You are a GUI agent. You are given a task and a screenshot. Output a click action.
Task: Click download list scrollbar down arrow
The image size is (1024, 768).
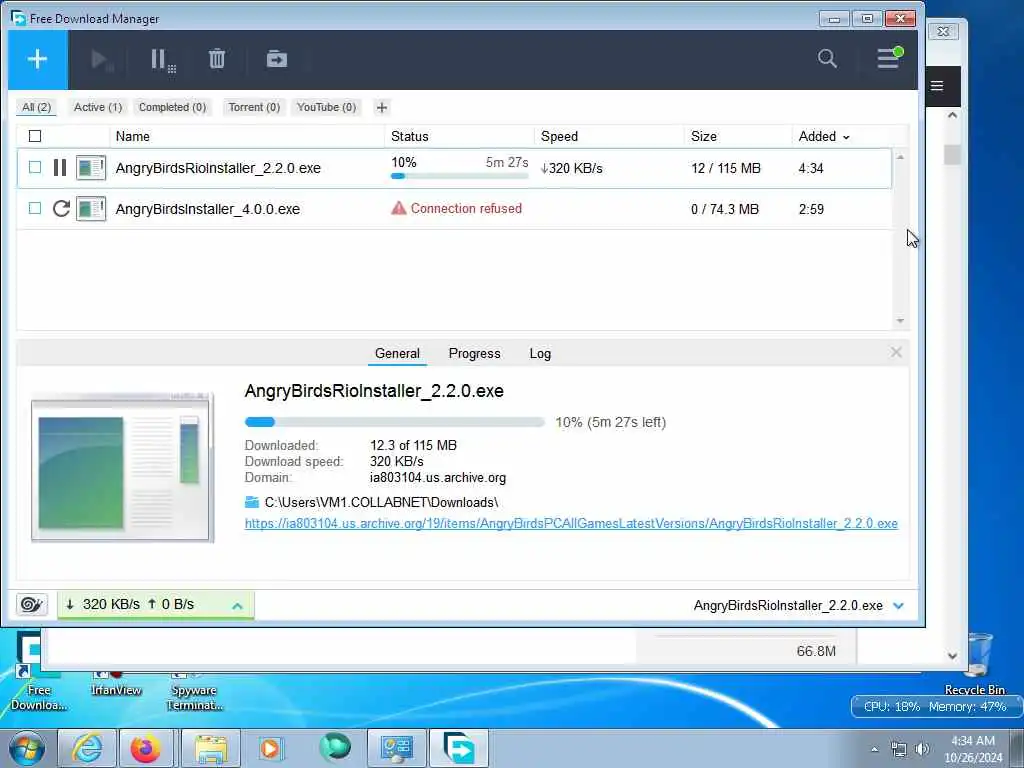pyautogui.click(x=900, y=321)
